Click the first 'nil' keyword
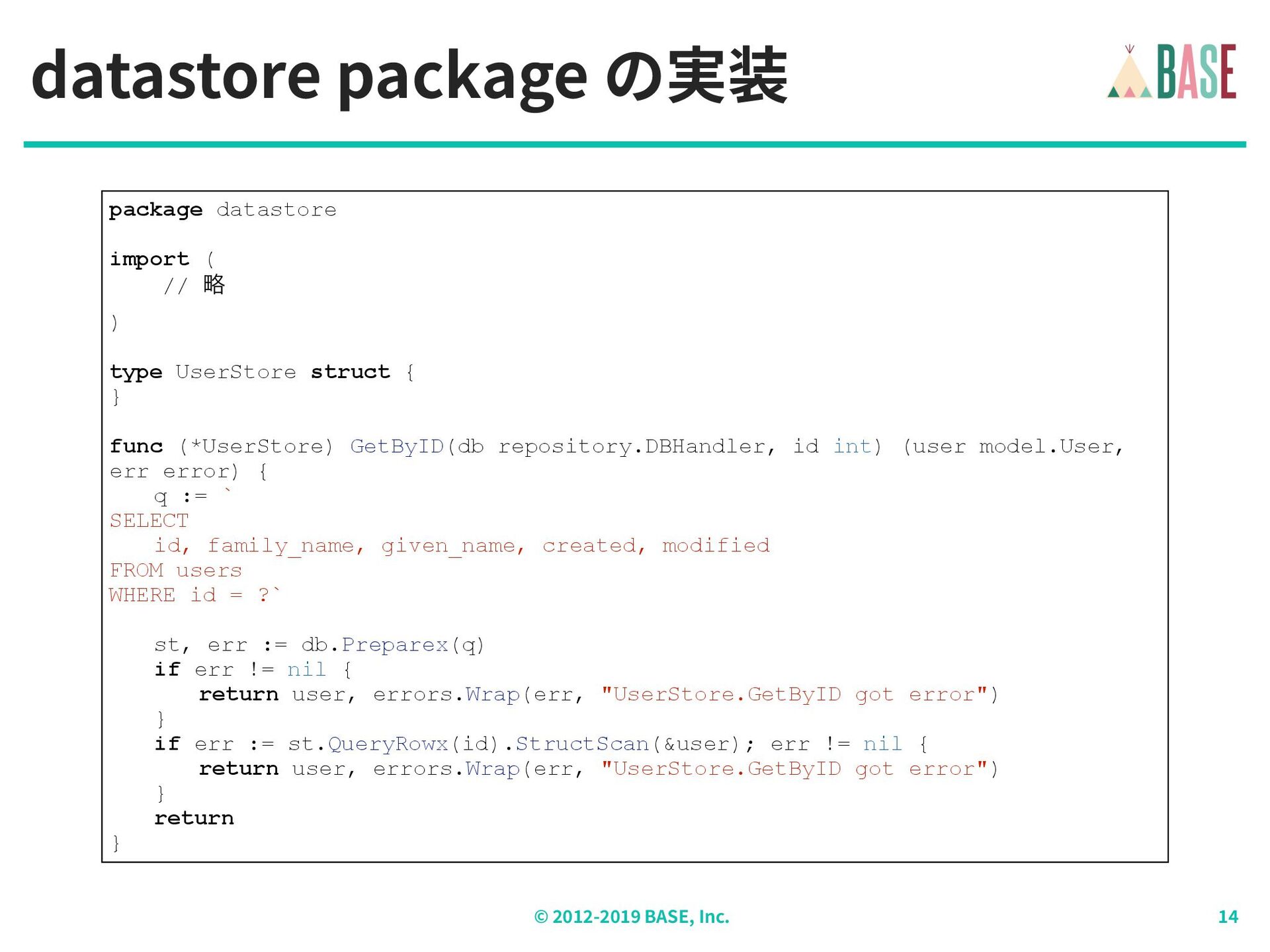 306,670
